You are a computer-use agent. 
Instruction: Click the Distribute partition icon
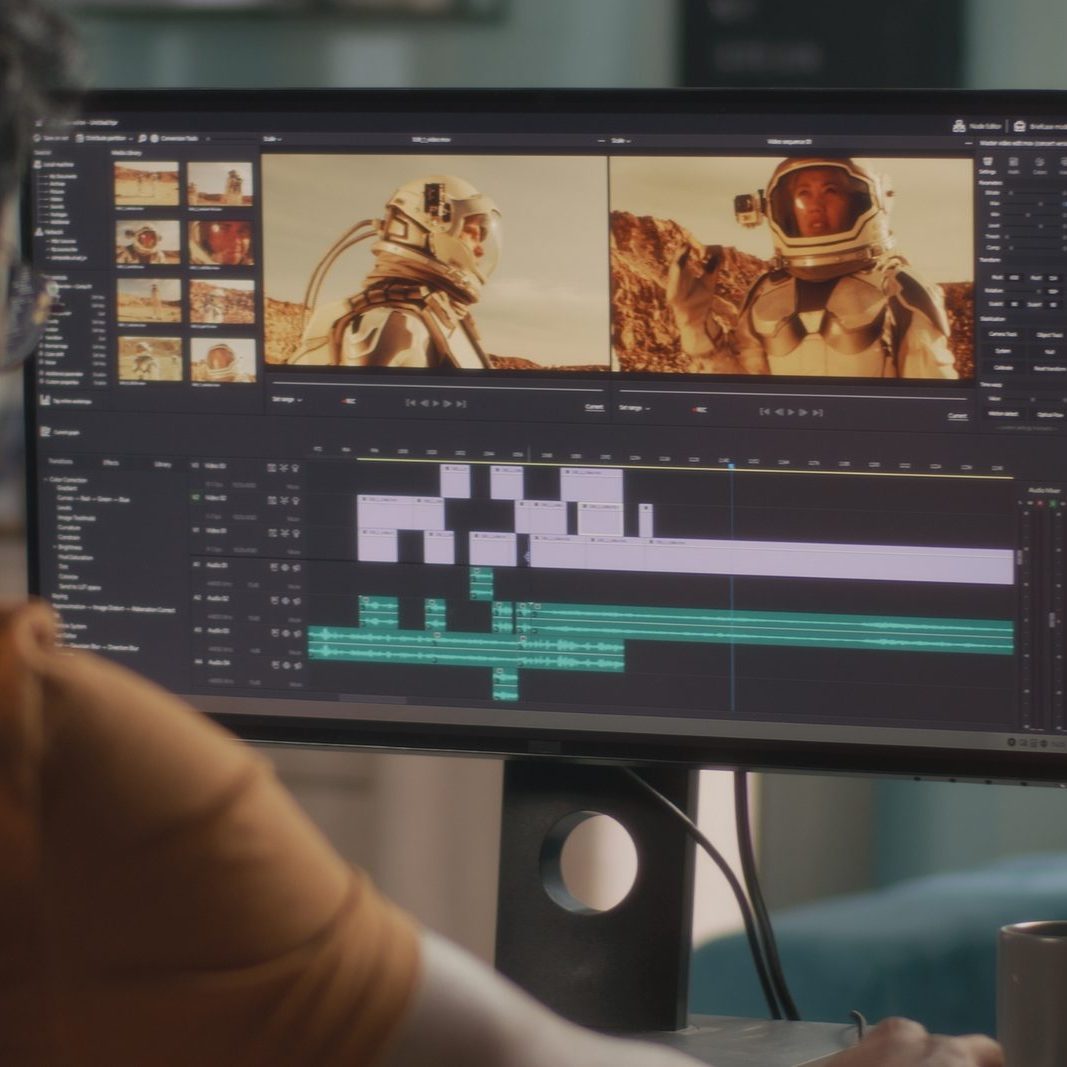click(80, 138)
